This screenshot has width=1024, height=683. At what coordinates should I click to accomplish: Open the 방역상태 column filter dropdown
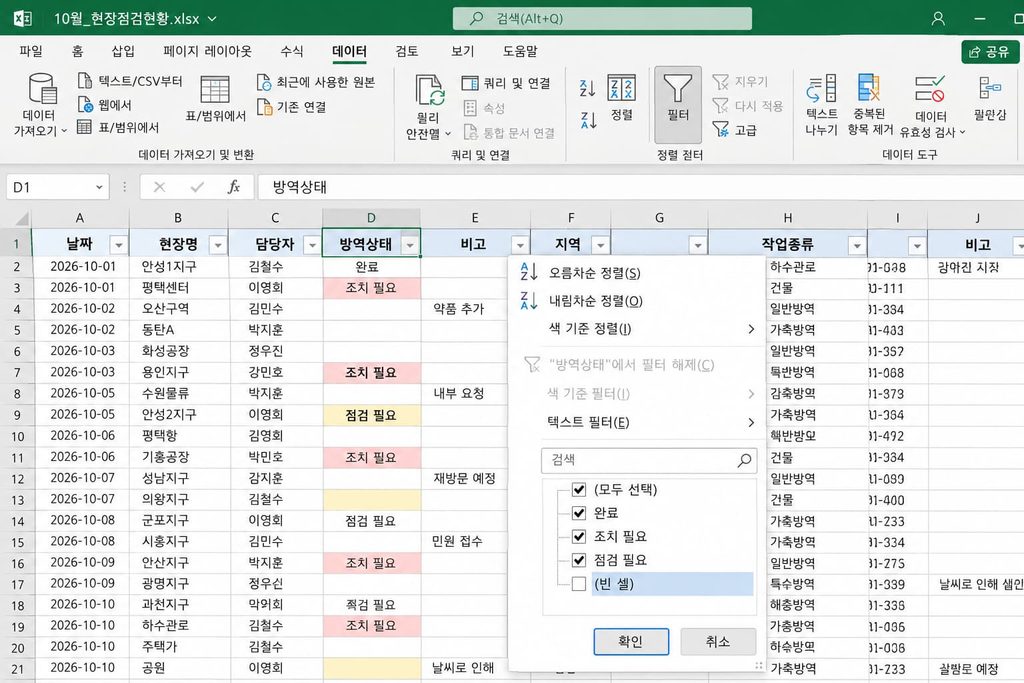(x=410, y=245)
